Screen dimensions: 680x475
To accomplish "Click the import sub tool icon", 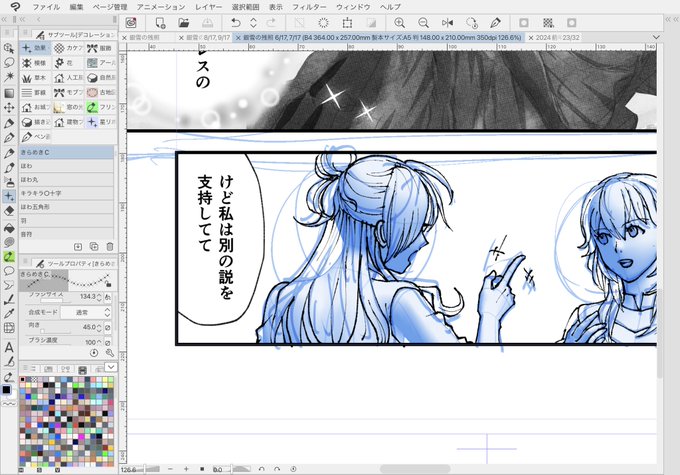I will pos(78,246).
